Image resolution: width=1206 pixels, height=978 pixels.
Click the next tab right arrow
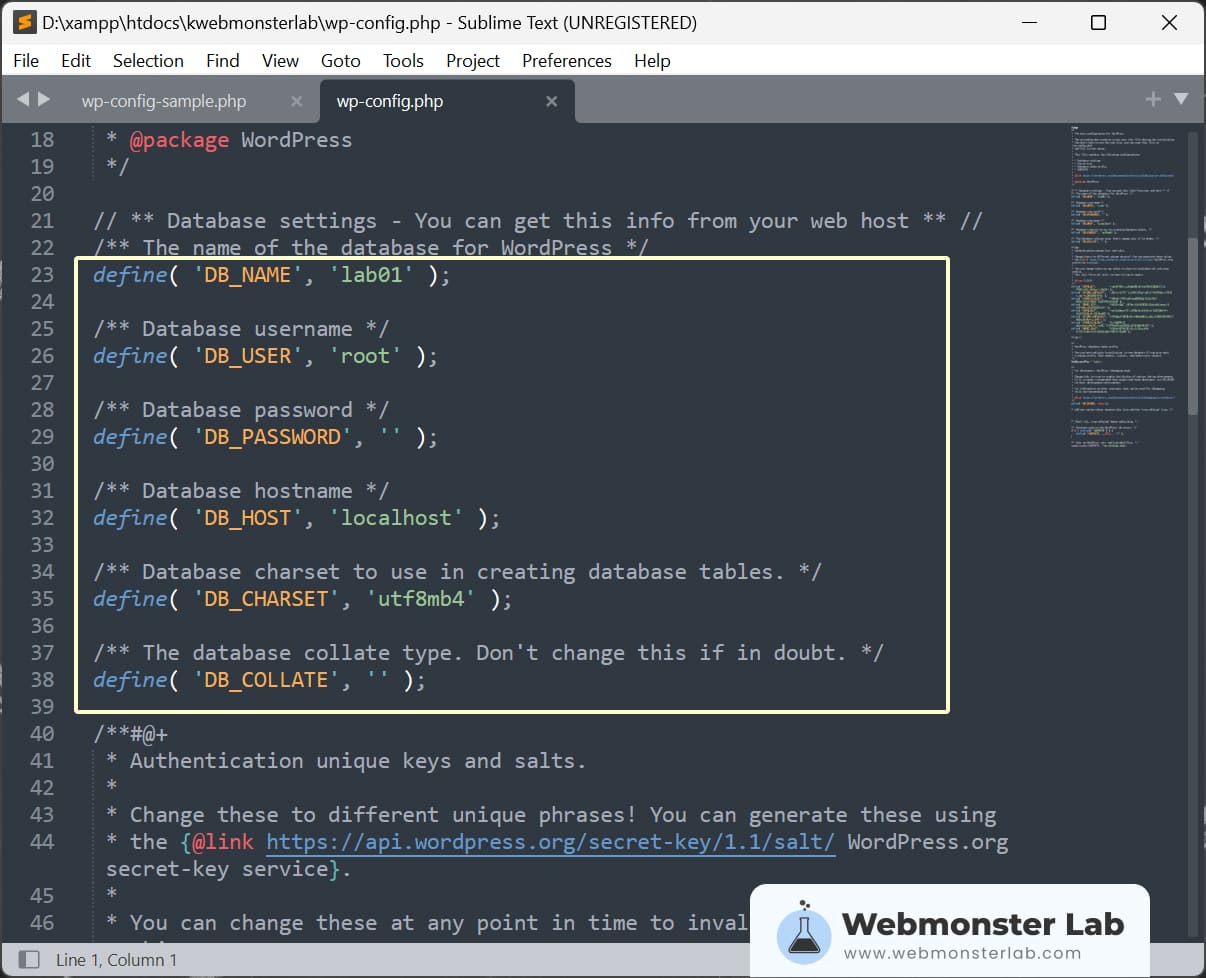[44, 99]
